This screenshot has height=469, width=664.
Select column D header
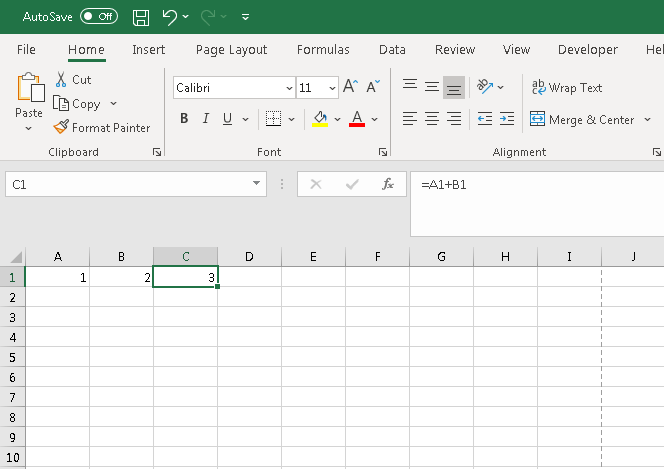[249, 257]
